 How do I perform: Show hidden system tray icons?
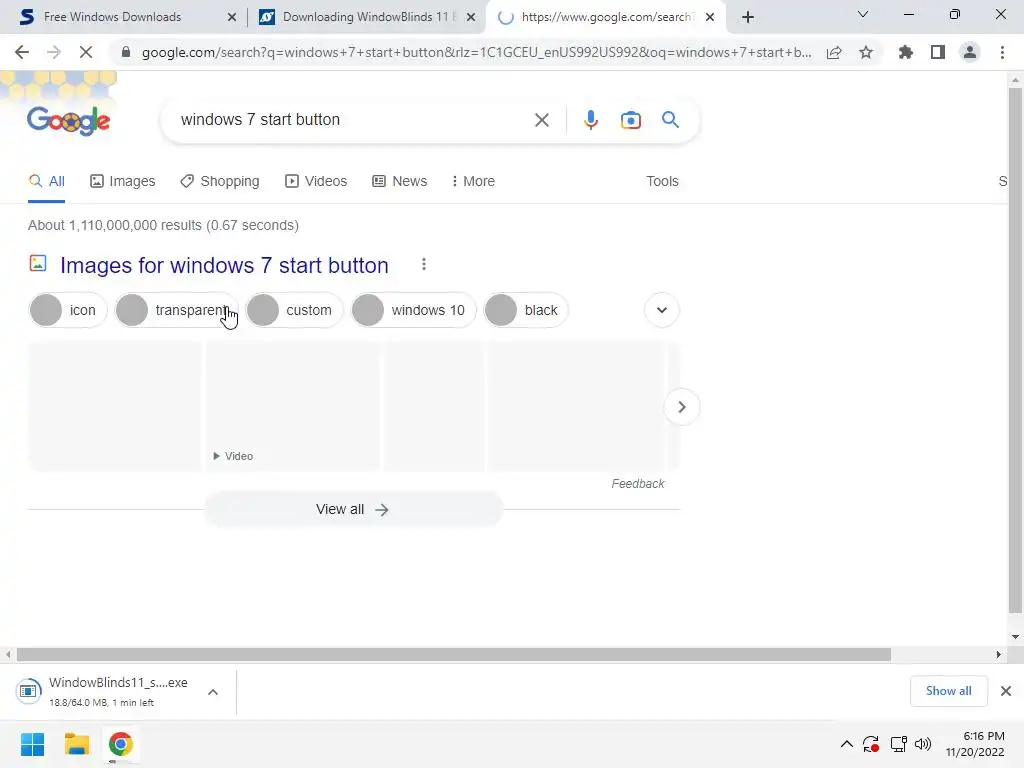(x=846, y=744)
